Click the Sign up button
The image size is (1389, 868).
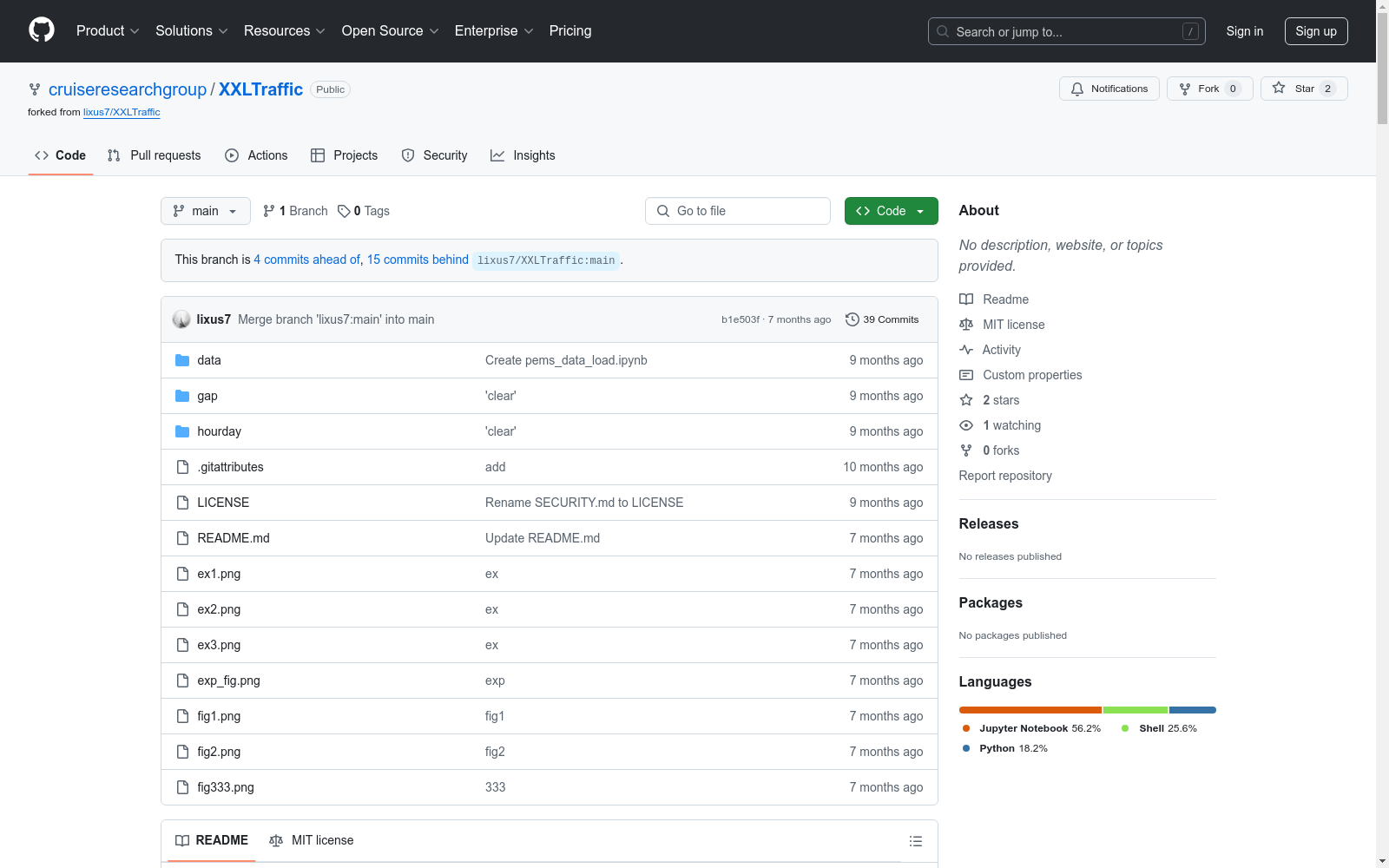1316,31
